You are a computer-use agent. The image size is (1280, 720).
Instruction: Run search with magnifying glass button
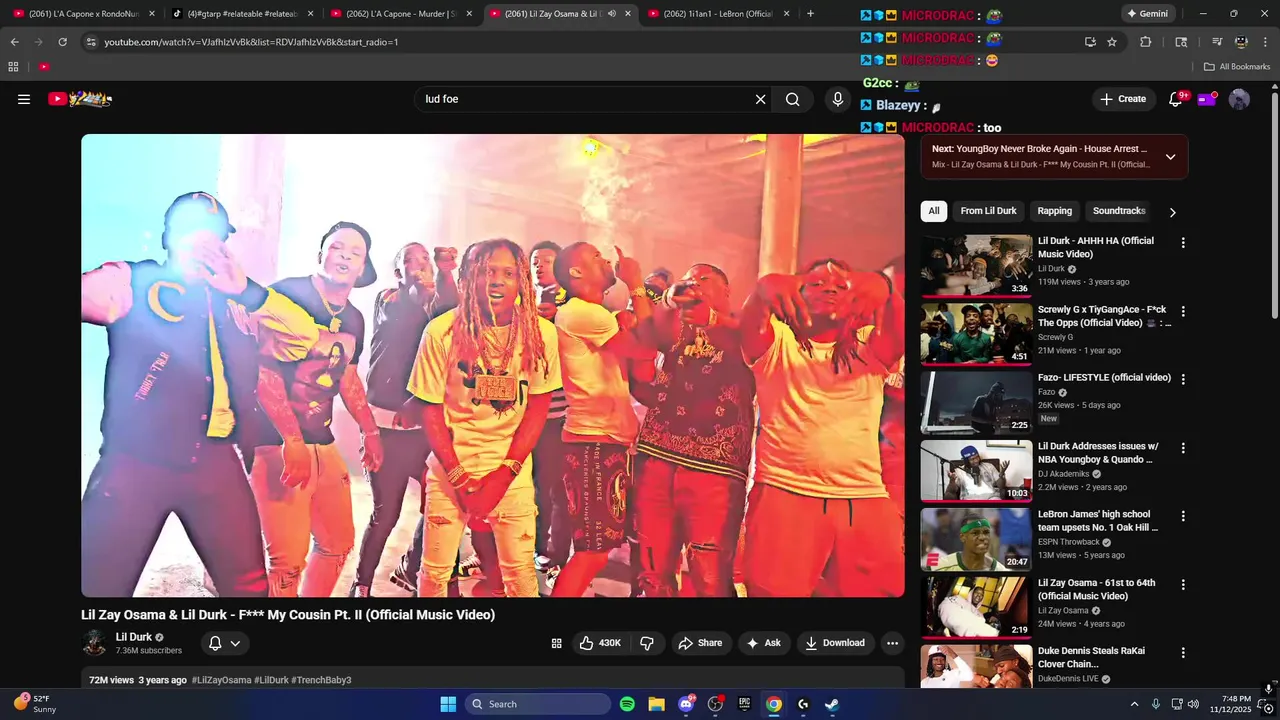click(792, 99)
